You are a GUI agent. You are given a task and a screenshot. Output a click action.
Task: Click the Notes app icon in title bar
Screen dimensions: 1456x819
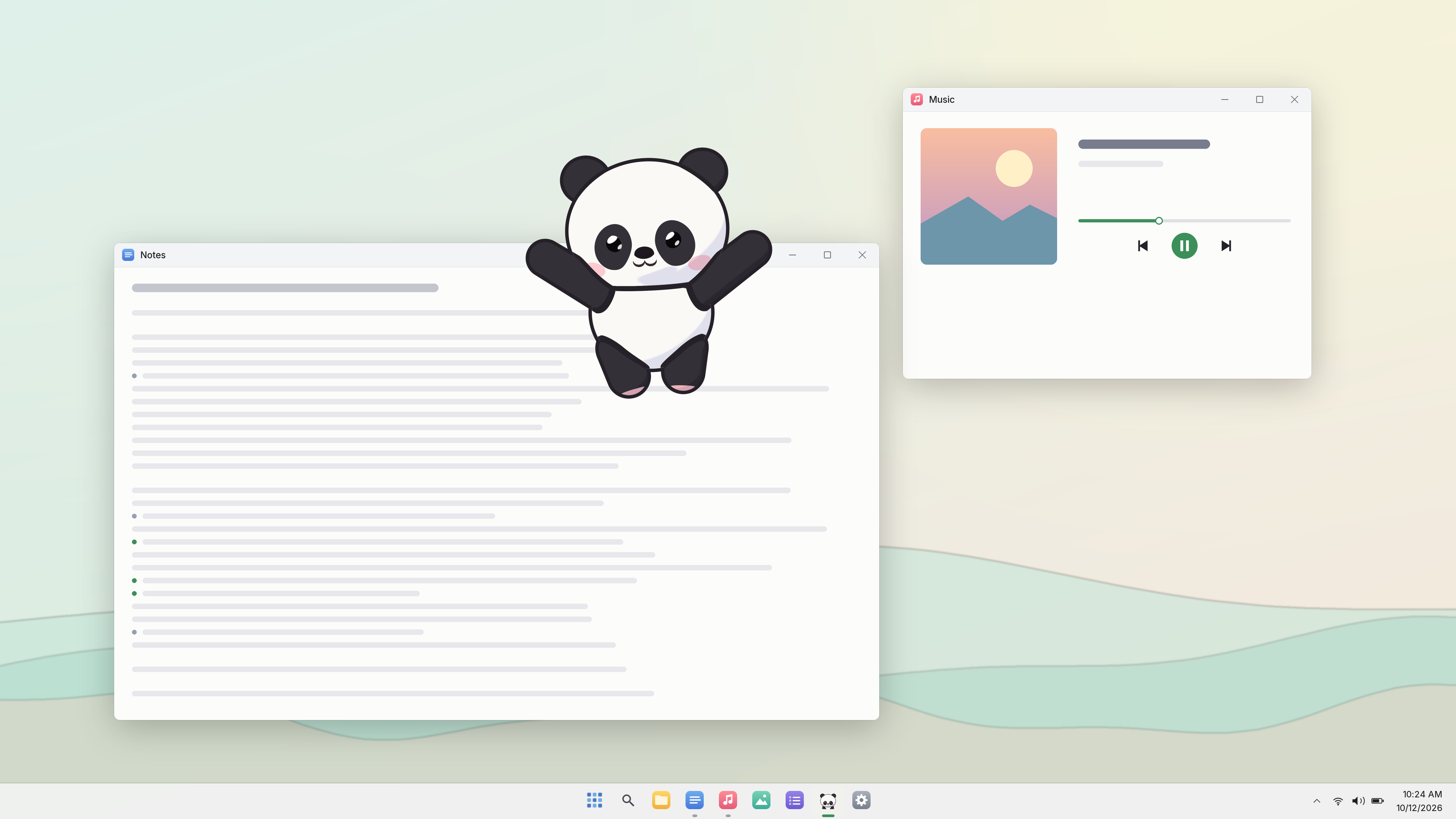pos(128,255)
